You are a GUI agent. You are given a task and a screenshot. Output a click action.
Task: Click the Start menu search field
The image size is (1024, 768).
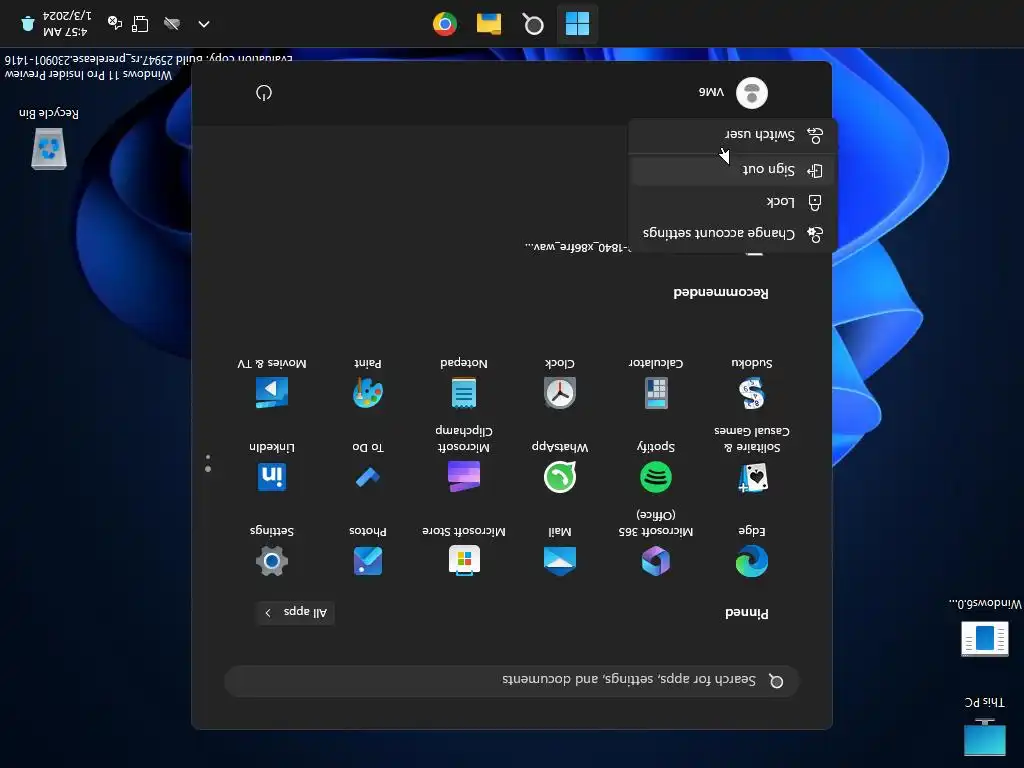click(512, 680)
